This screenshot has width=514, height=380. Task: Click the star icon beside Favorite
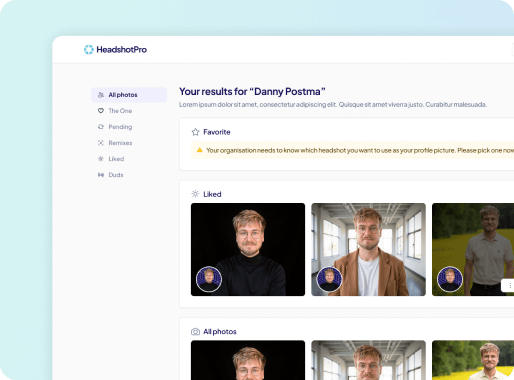(x=195, y=132)
